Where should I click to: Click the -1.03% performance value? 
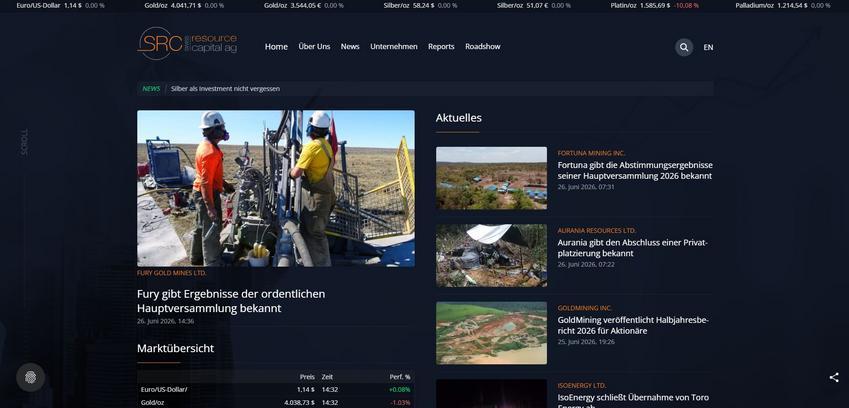[400, 403]
